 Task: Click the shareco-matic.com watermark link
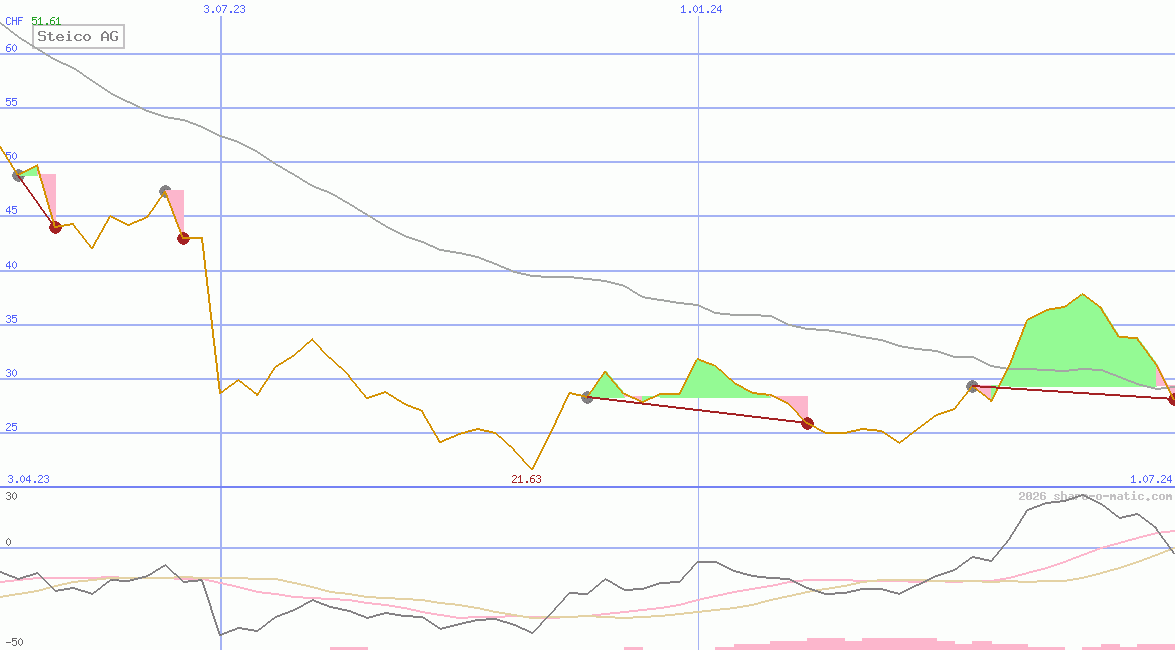click(x=1095, y=496)
